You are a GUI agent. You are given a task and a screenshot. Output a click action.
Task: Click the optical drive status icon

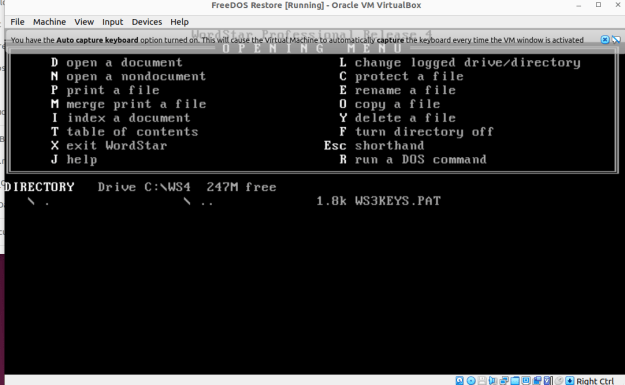tap(471, 381)
